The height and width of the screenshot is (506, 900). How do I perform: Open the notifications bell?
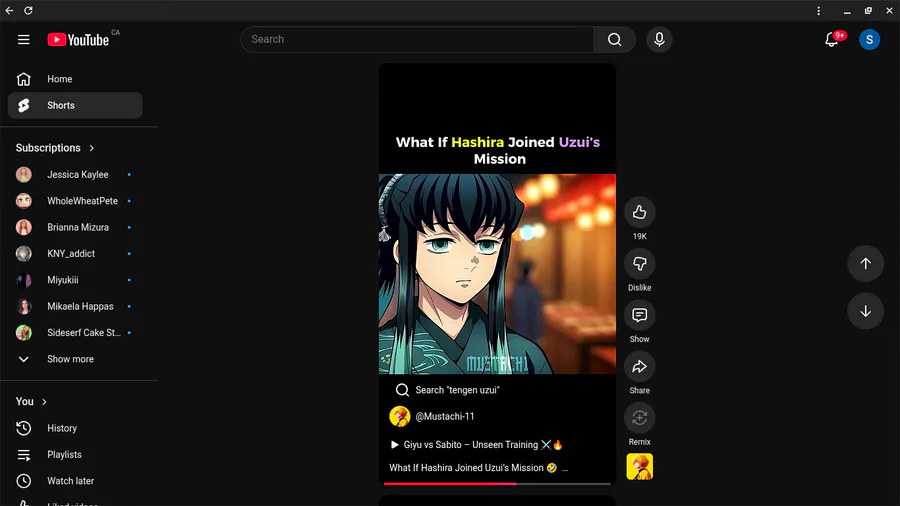831,40
